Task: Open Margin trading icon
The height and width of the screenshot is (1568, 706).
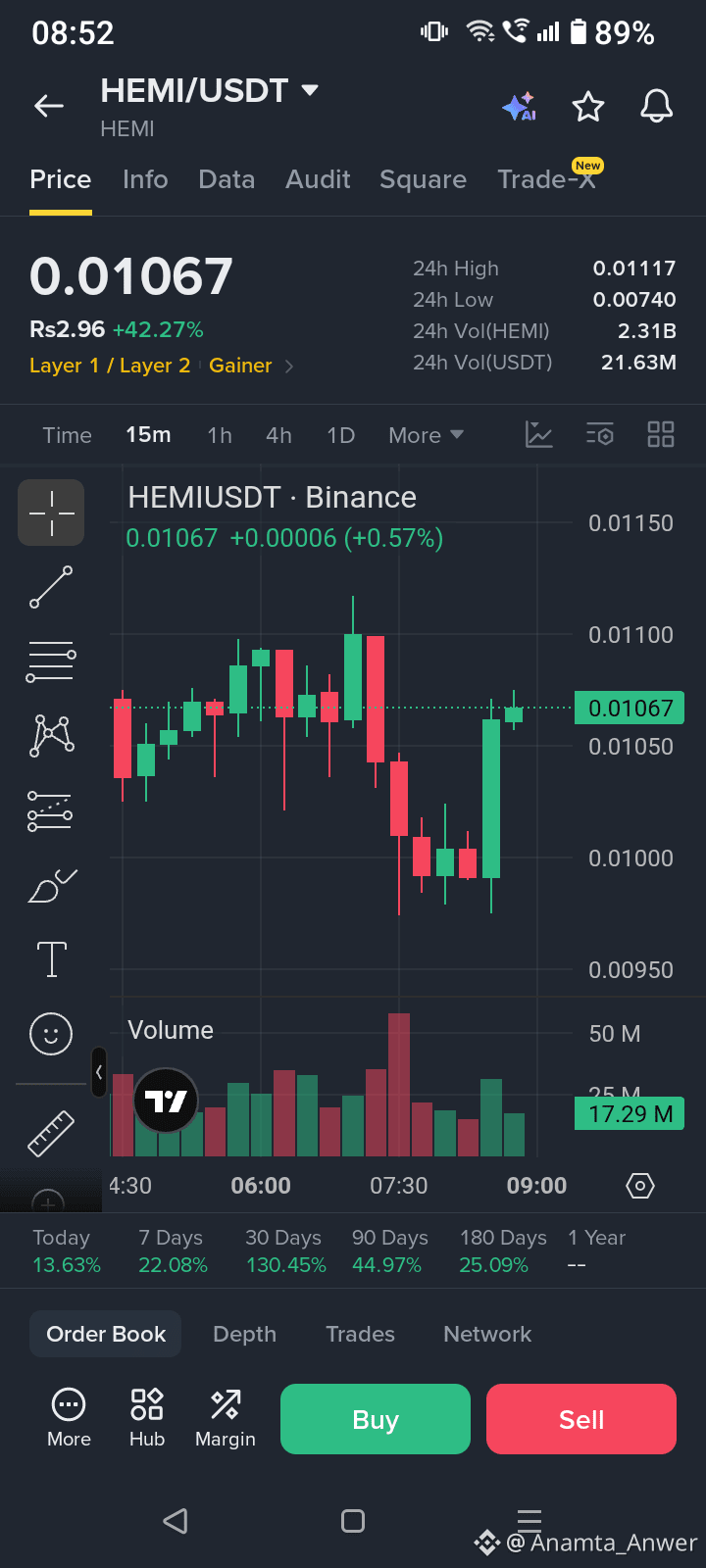Action: pos(226,1418)
